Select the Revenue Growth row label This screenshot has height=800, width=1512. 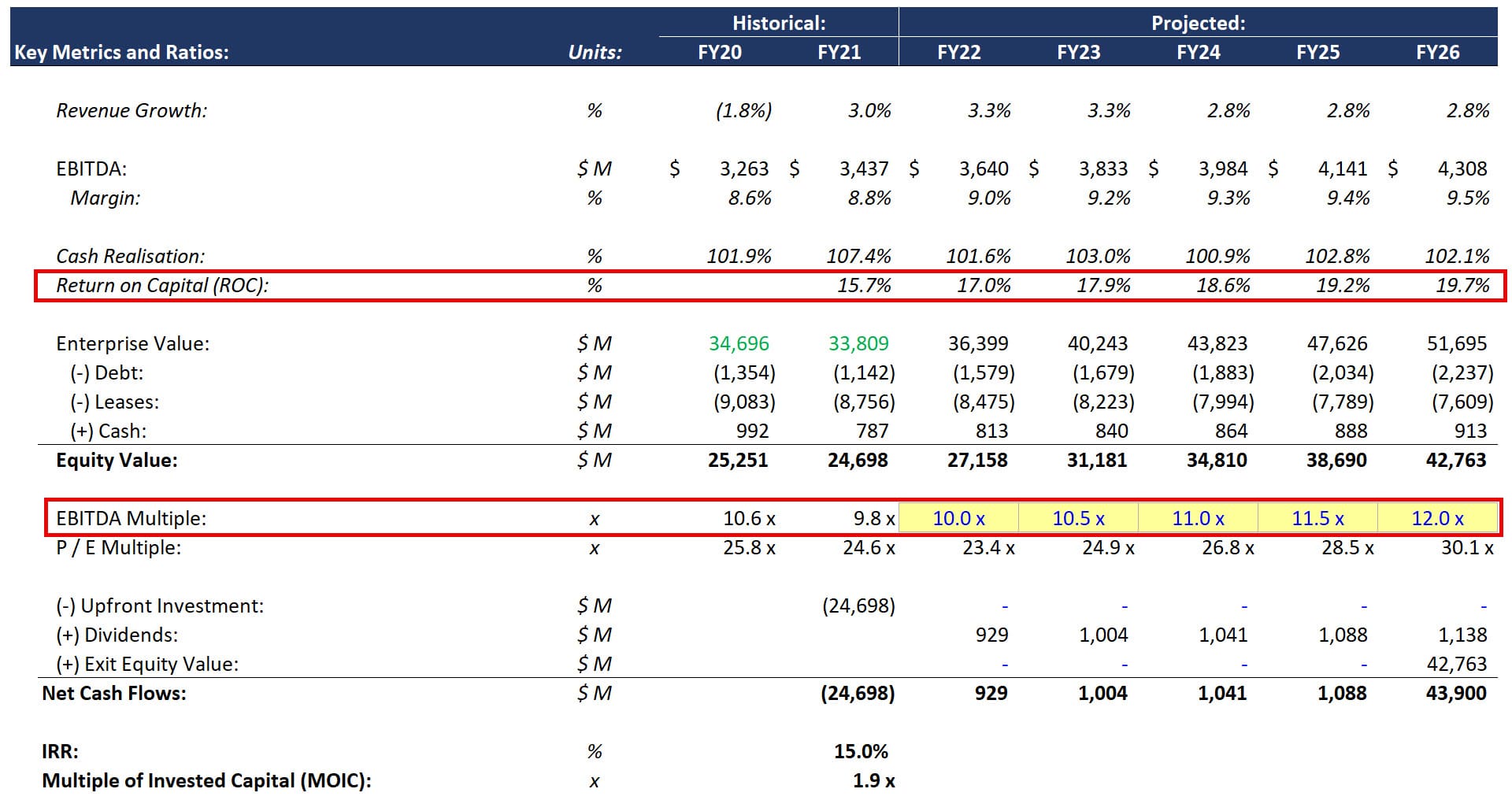pos(130,110)
